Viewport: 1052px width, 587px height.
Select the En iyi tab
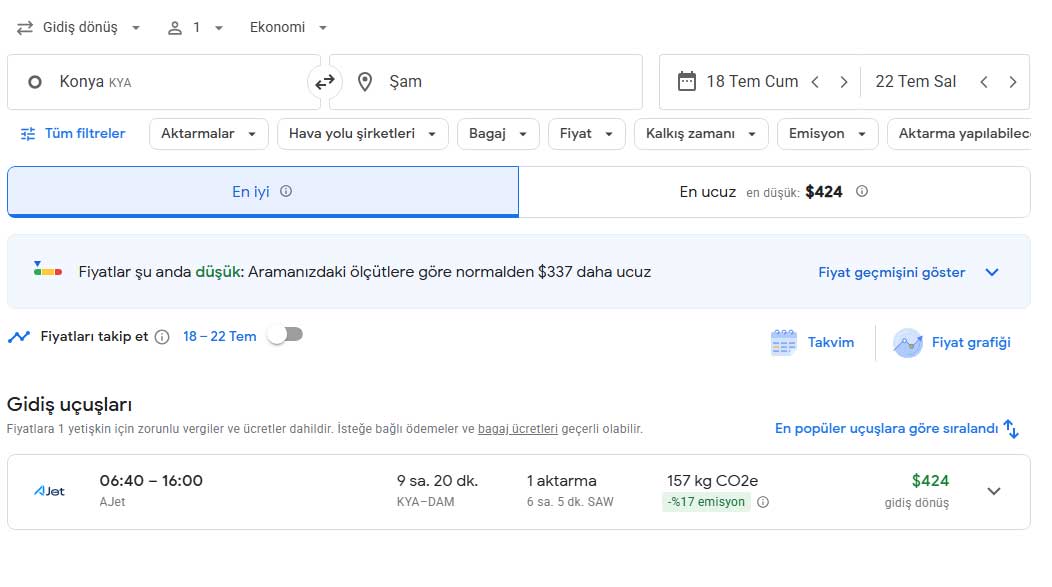263,192
